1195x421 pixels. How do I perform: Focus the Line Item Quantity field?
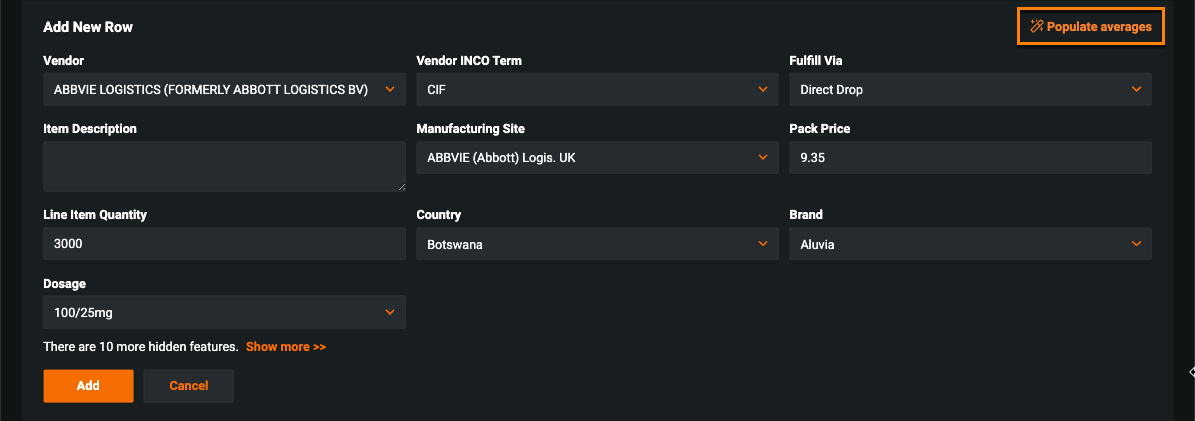coord(224,243)
